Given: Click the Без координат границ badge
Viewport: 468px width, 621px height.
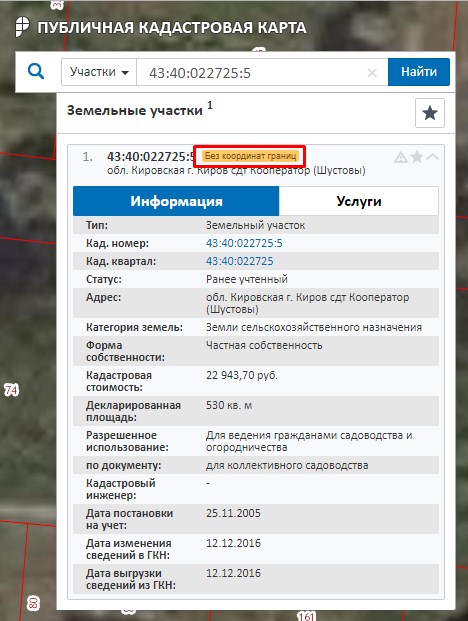Looking at the screenshot, I should tap(250, 156).
